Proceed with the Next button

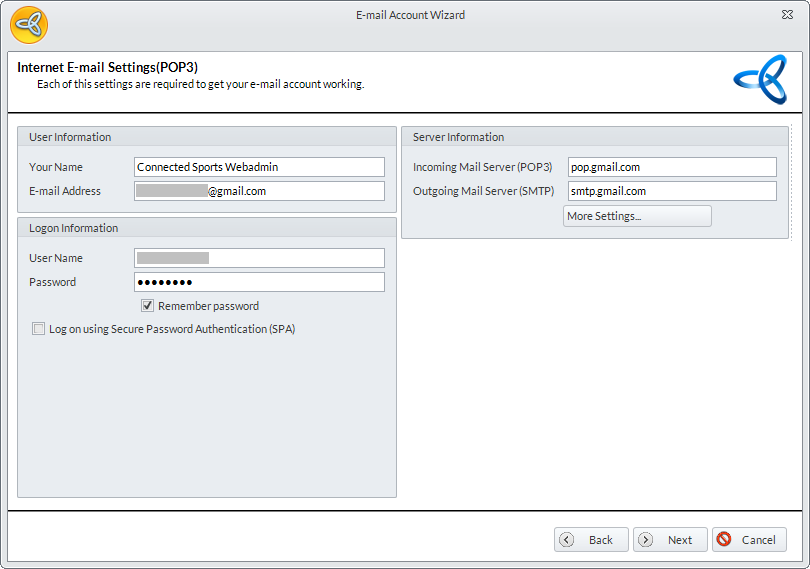670,540
